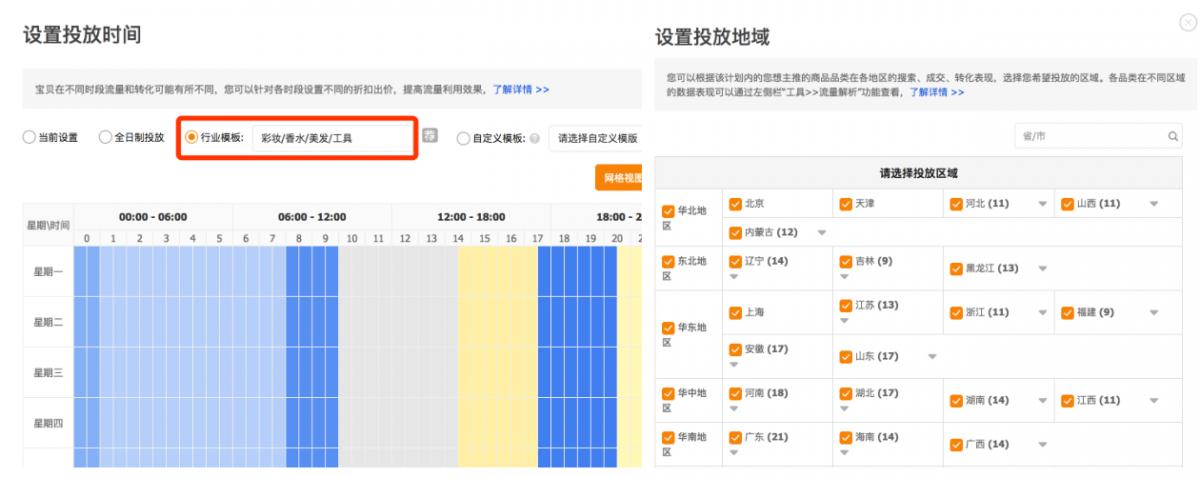Uncheck the 天津 checkbox

(x=846, y=203)
